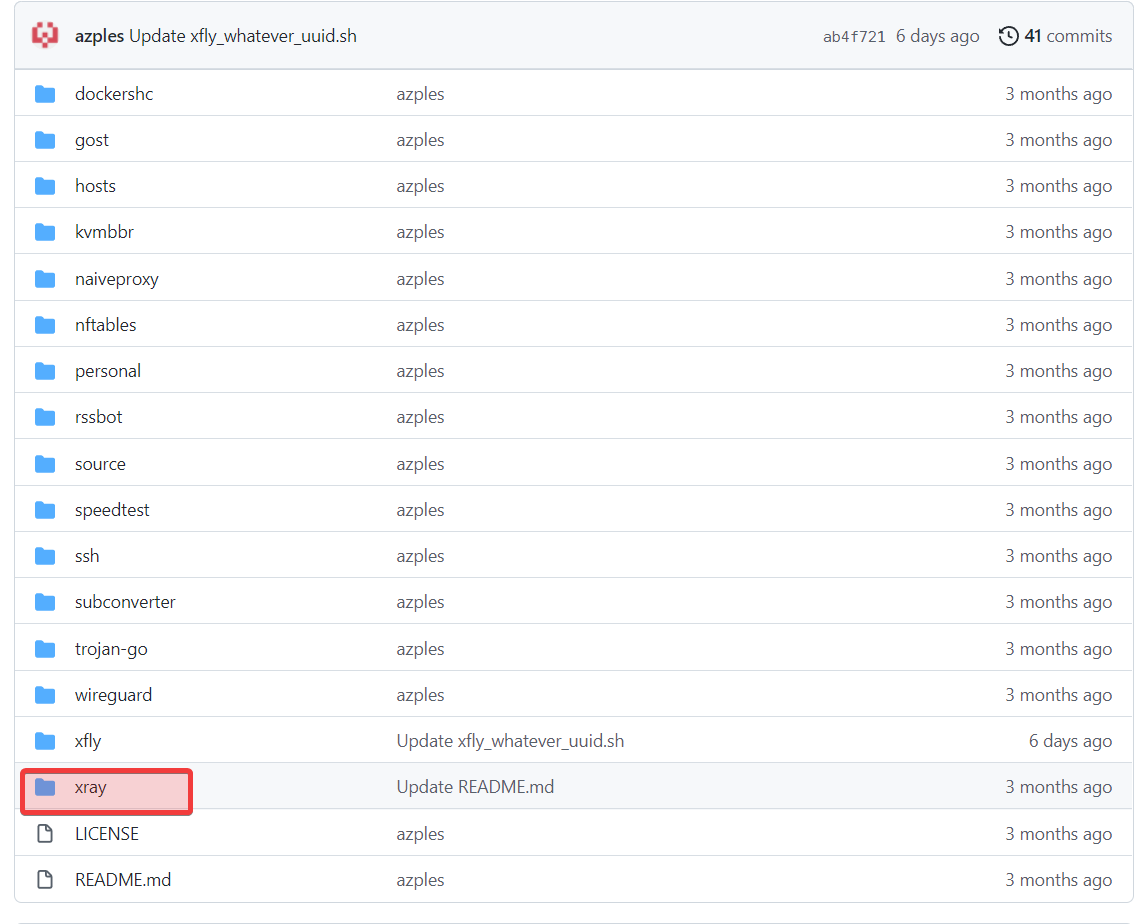Open the subconverter folder

[x=125, y=602]
